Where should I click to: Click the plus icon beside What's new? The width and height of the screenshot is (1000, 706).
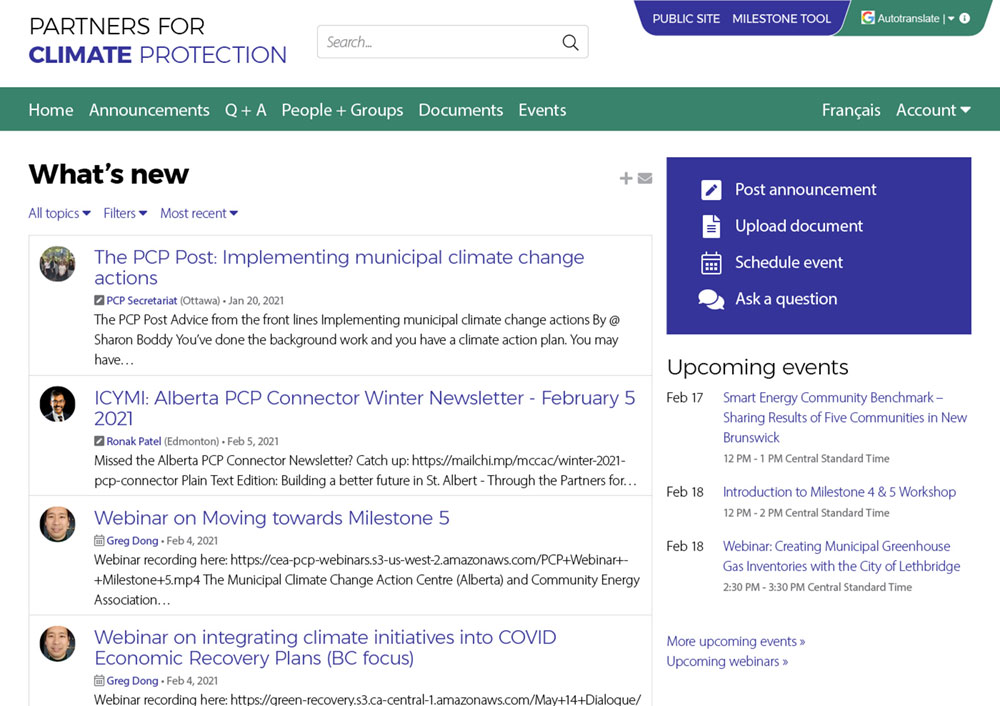626,178
